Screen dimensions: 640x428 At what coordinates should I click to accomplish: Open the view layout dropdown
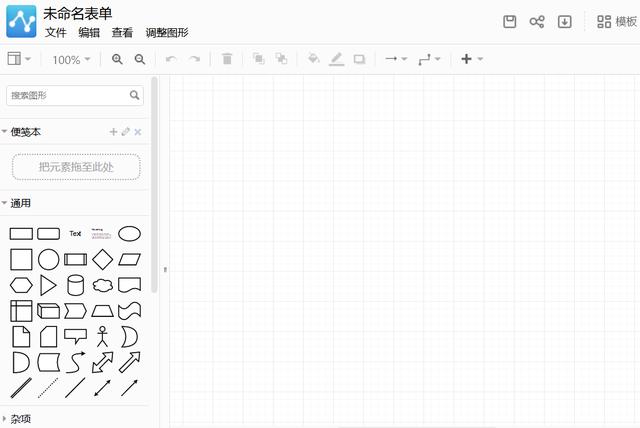19,59
